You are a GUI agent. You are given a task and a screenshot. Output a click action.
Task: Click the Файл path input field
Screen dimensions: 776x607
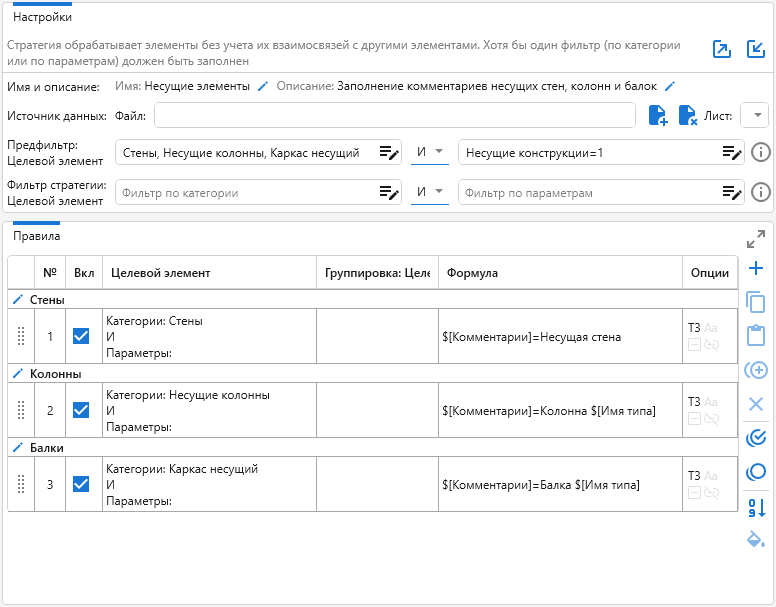tap(394, 115)
